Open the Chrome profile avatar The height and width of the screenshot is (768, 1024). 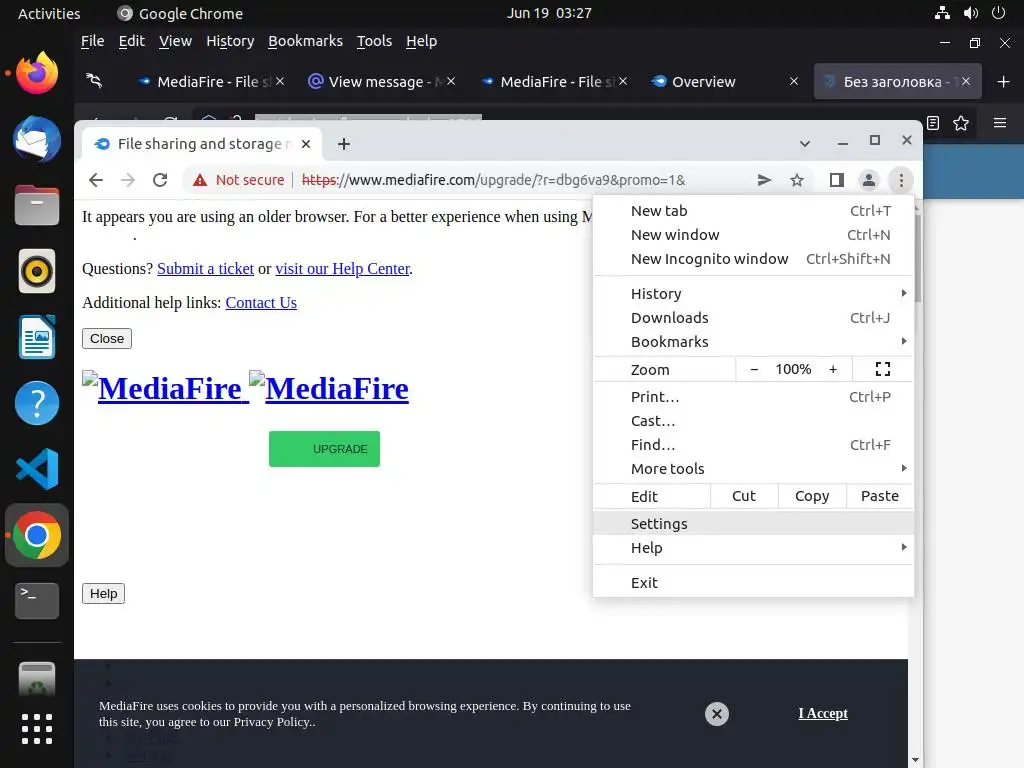point(869,180)
